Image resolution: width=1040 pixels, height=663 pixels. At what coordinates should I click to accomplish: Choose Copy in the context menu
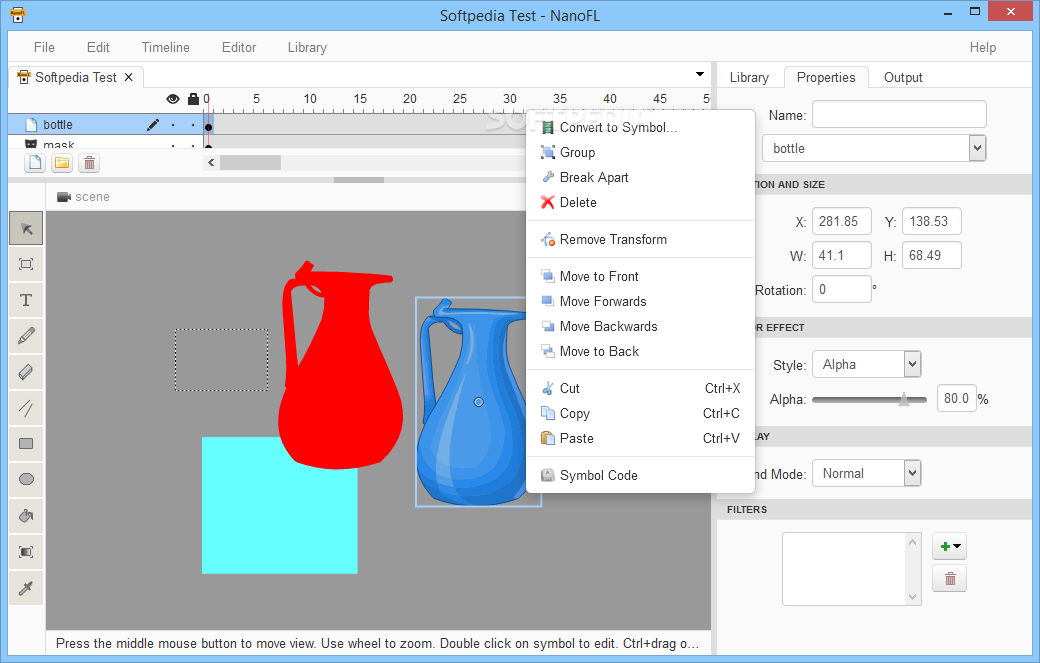click(641, 414)
